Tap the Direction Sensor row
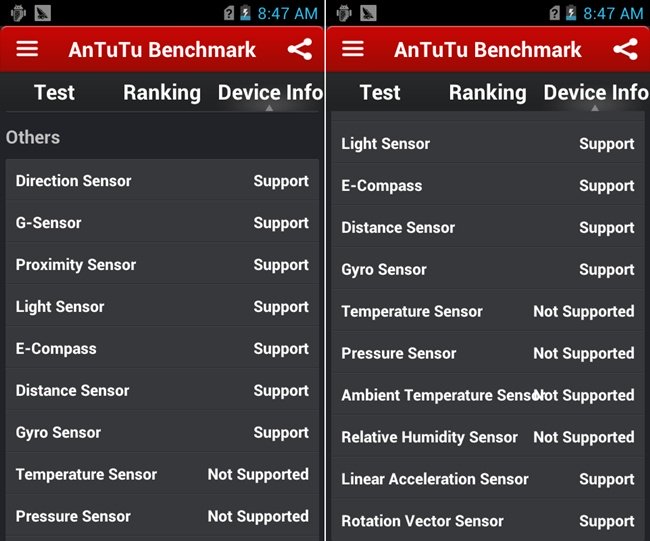Screen dimensions: 650x541 tap(162, 181)
